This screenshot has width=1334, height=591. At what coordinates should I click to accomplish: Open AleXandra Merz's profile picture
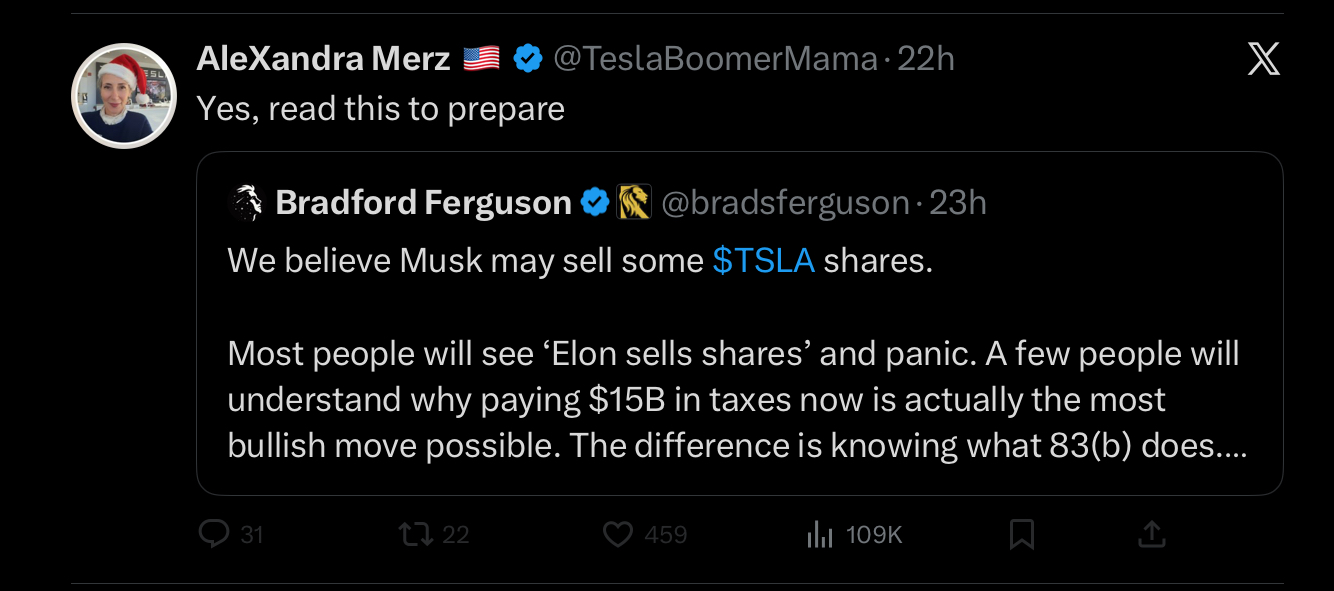tap(124, 97)
